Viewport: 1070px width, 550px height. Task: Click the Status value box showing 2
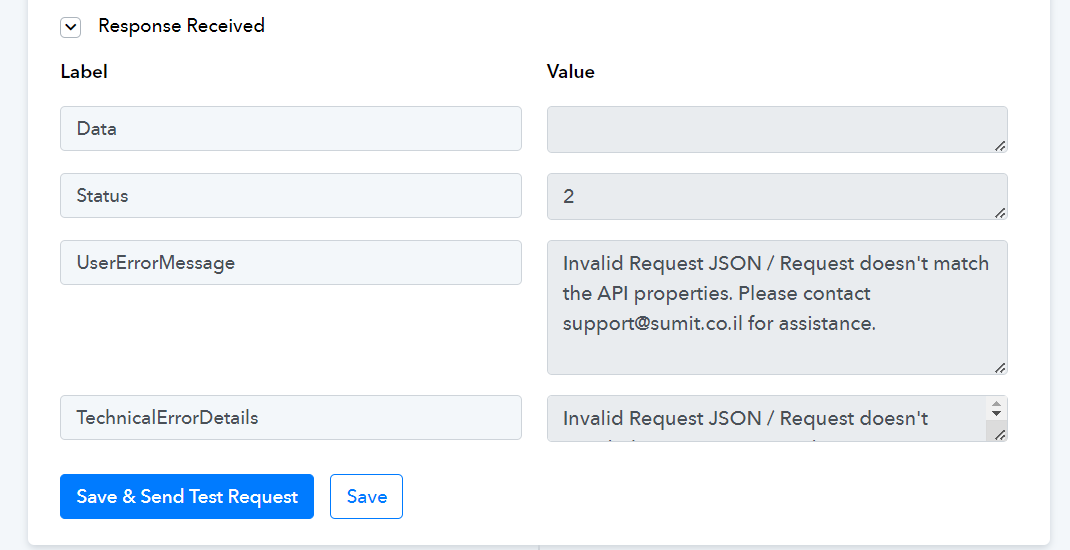click(777, 197)
